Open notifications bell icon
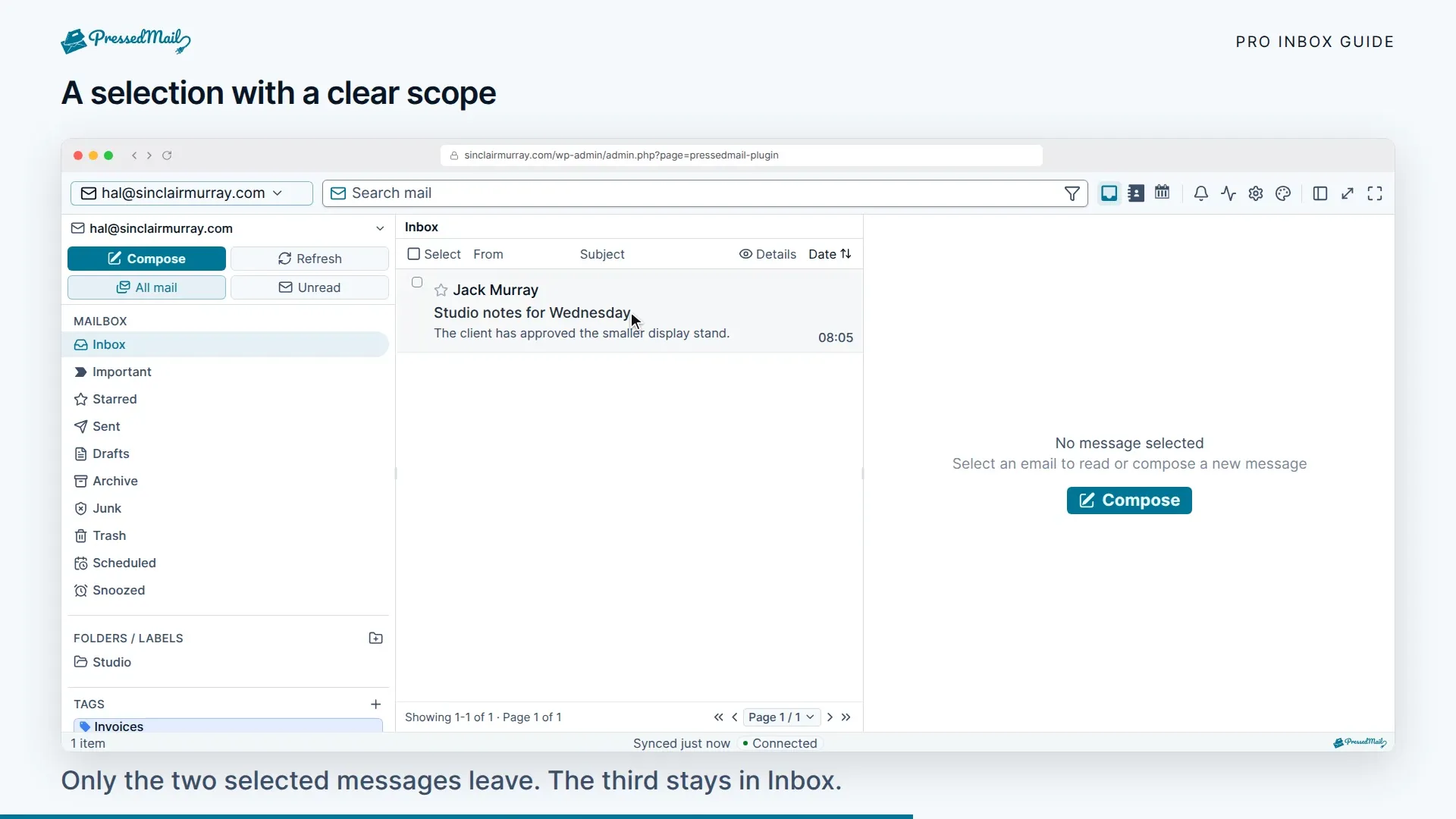Screen dimensions: 1456x819 (1200, 194)
